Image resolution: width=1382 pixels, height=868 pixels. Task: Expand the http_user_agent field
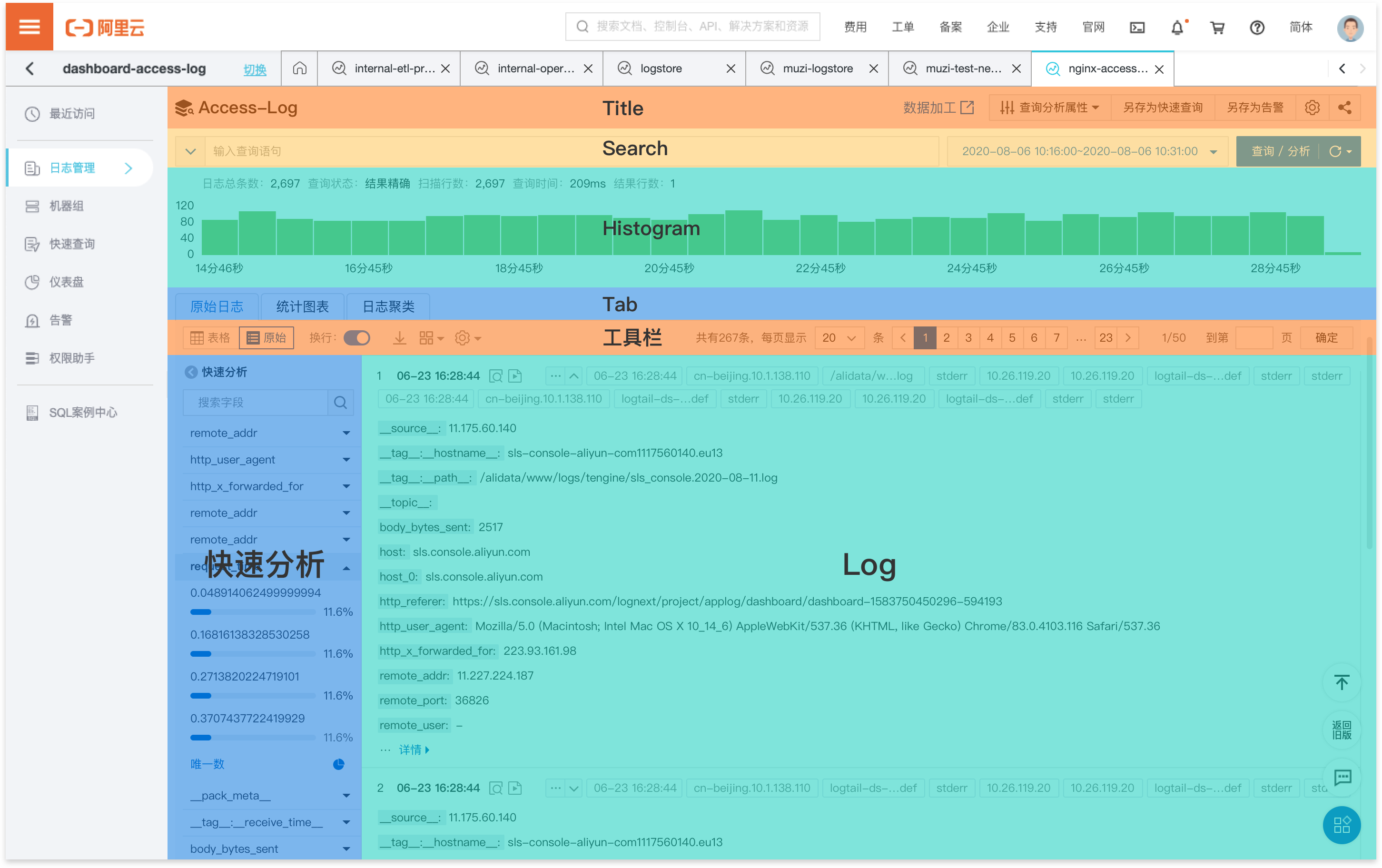(x=346, y=460)
